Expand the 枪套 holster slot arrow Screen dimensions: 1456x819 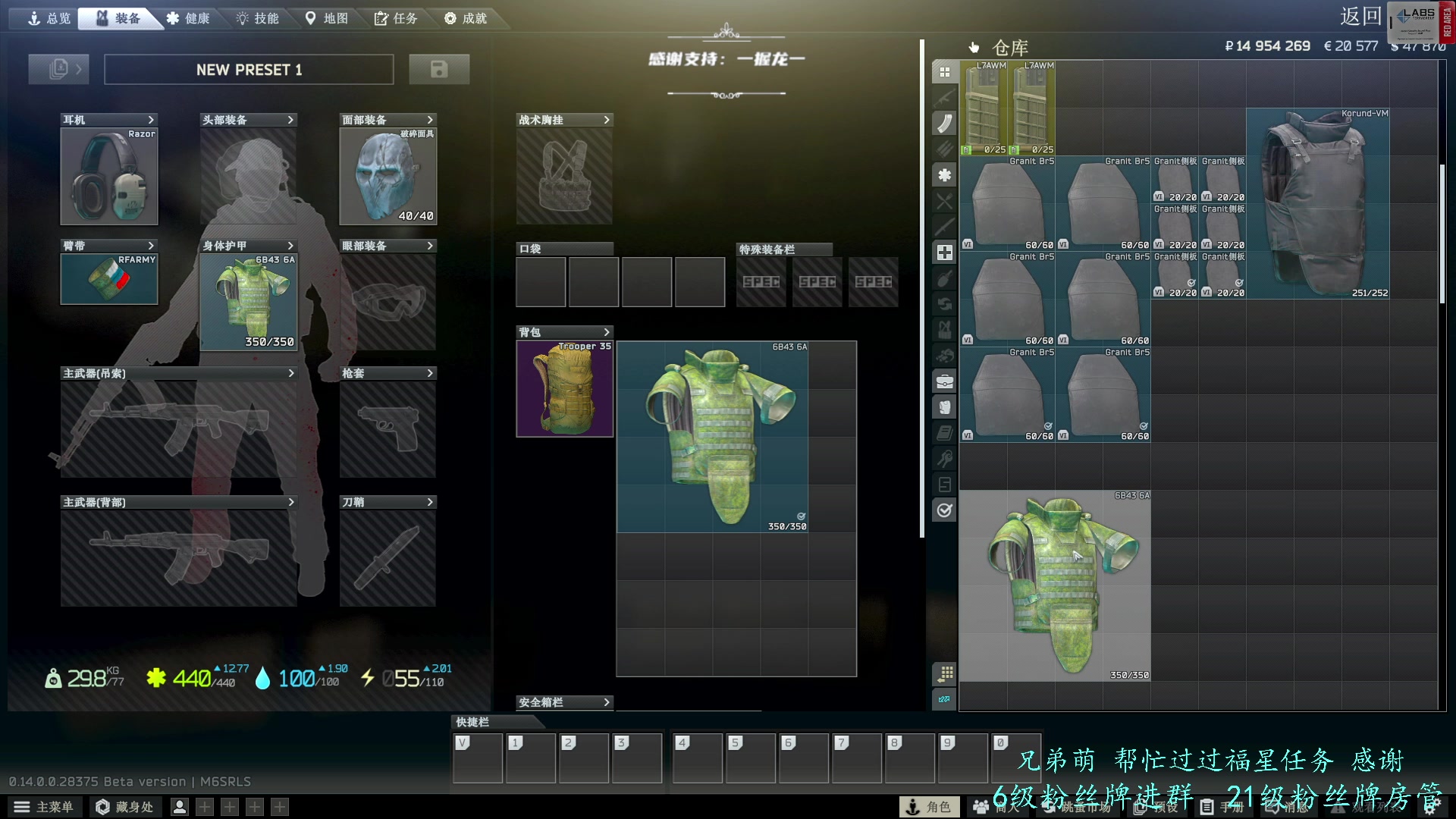pos(430,373)
